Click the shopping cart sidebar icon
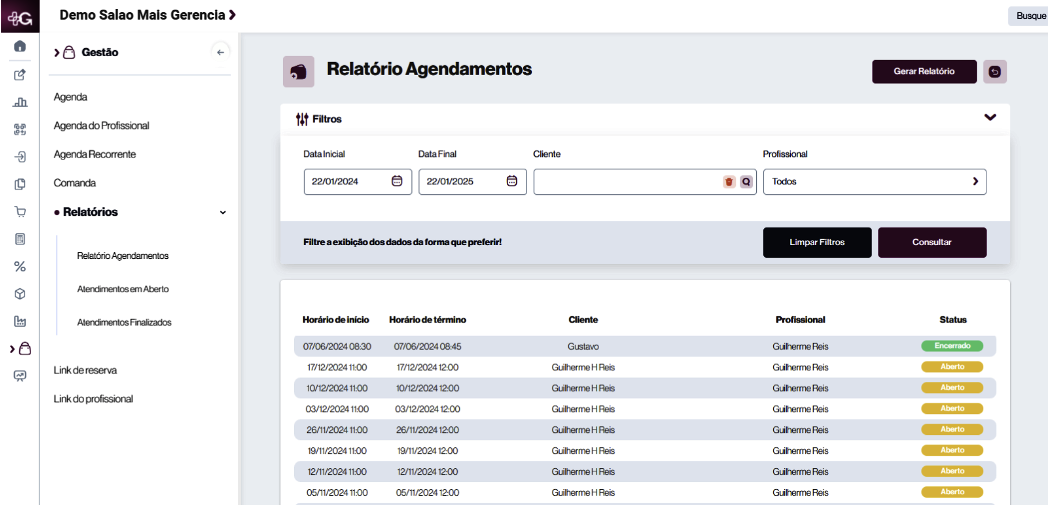The image size is (1049, 509). coord(19,212)
